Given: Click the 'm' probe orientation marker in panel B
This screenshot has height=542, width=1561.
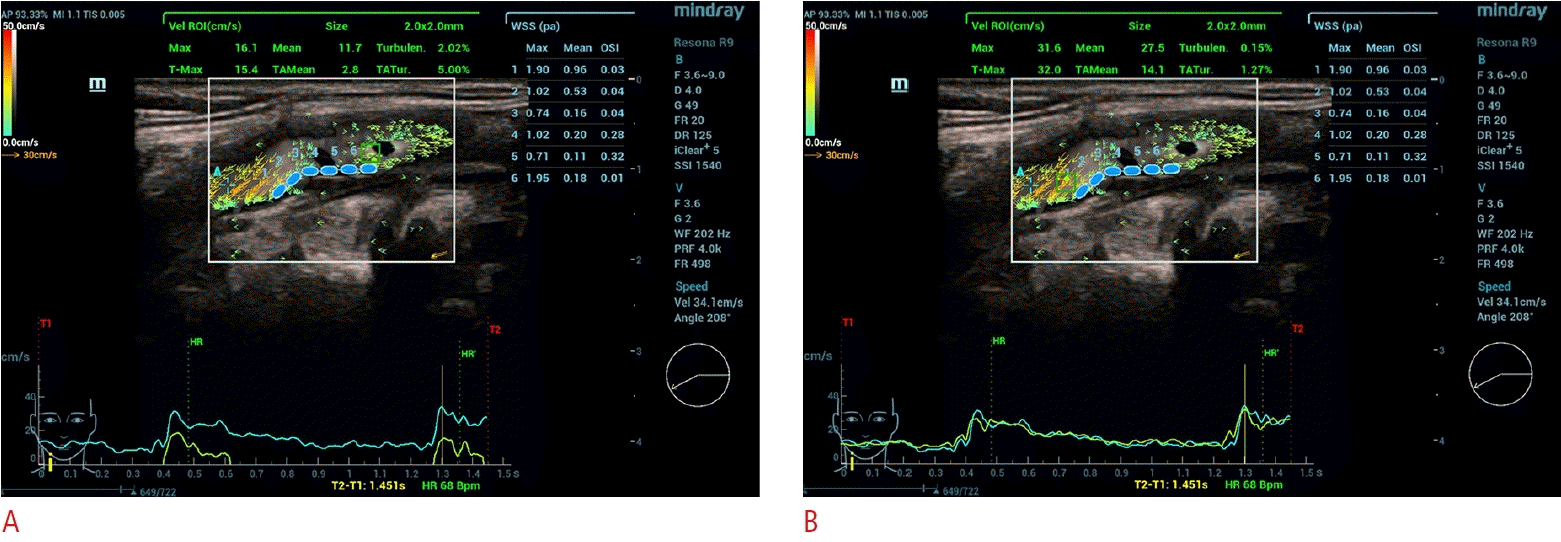Looking at the screenshot, I should [900, 84].
